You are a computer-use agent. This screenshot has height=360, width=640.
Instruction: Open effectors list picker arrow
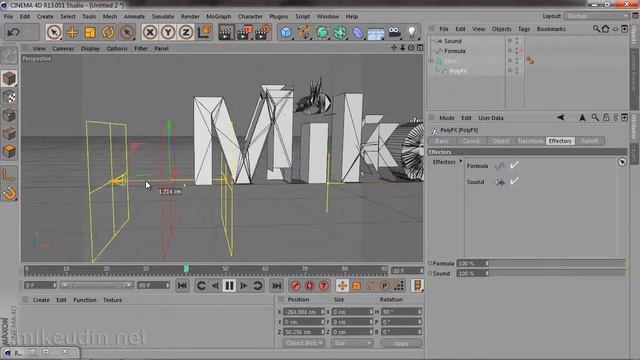click(622, 162)
